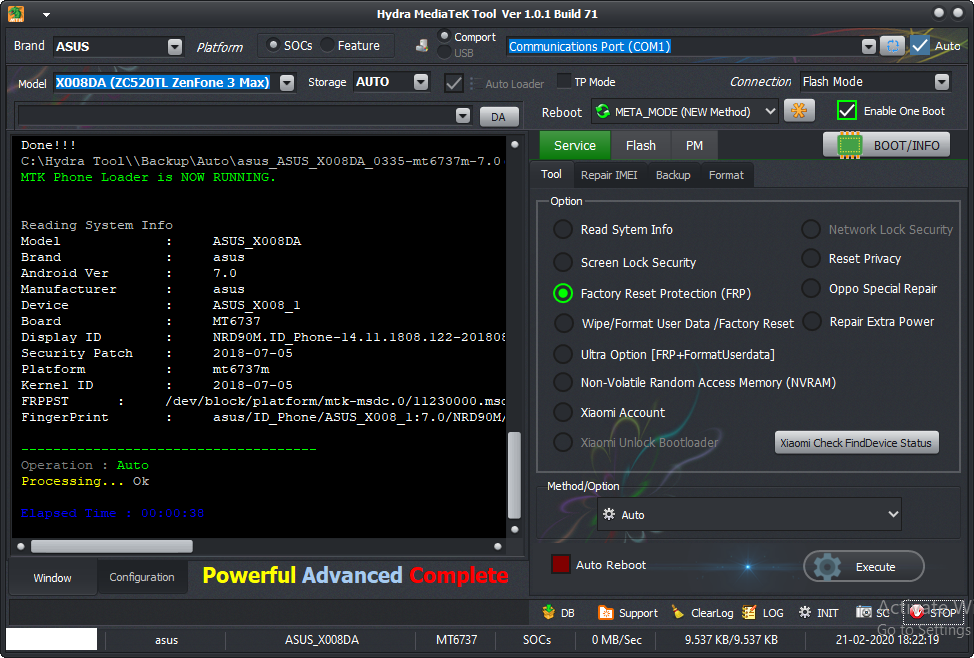
Task: Toggle the Auto port checkbox
Action: coord(920,45)
